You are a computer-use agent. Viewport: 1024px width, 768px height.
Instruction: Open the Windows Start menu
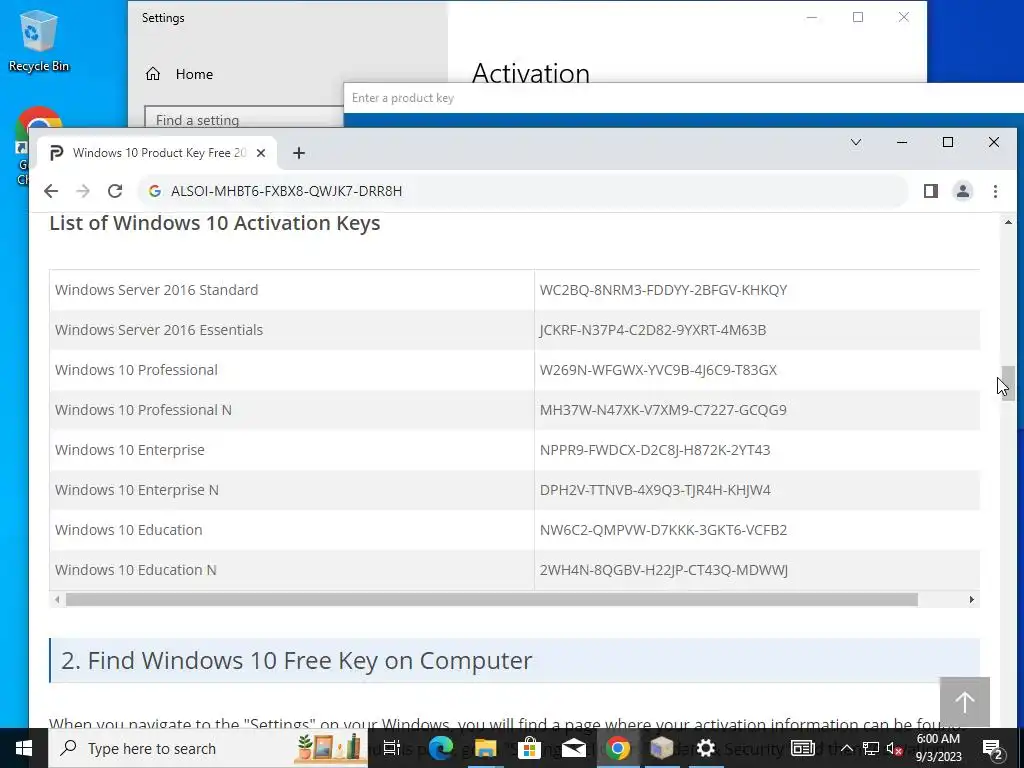(24, 748)
